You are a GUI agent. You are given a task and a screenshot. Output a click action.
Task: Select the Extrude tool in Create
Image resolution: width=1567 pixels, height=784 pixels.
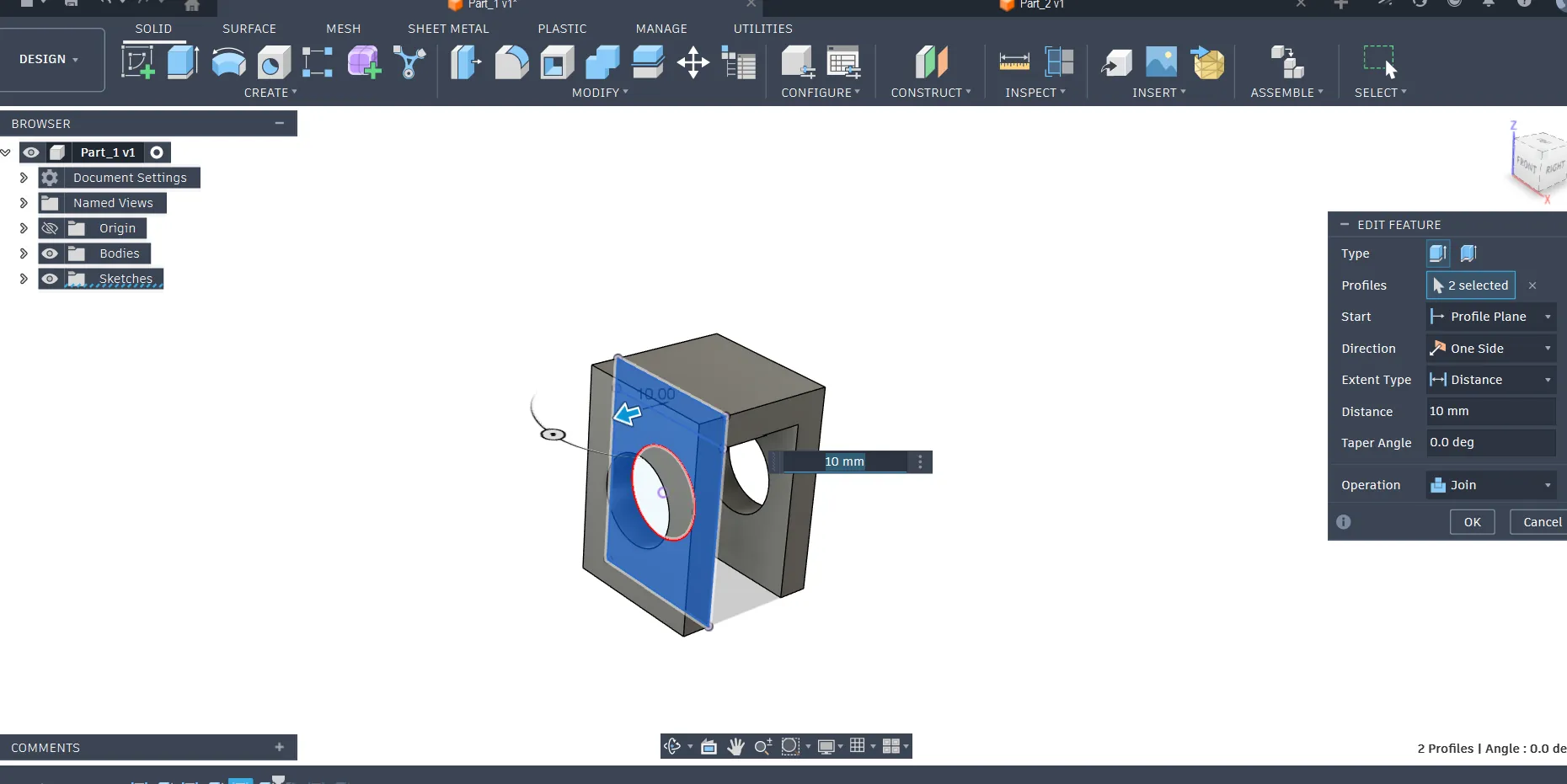(183, 62)
